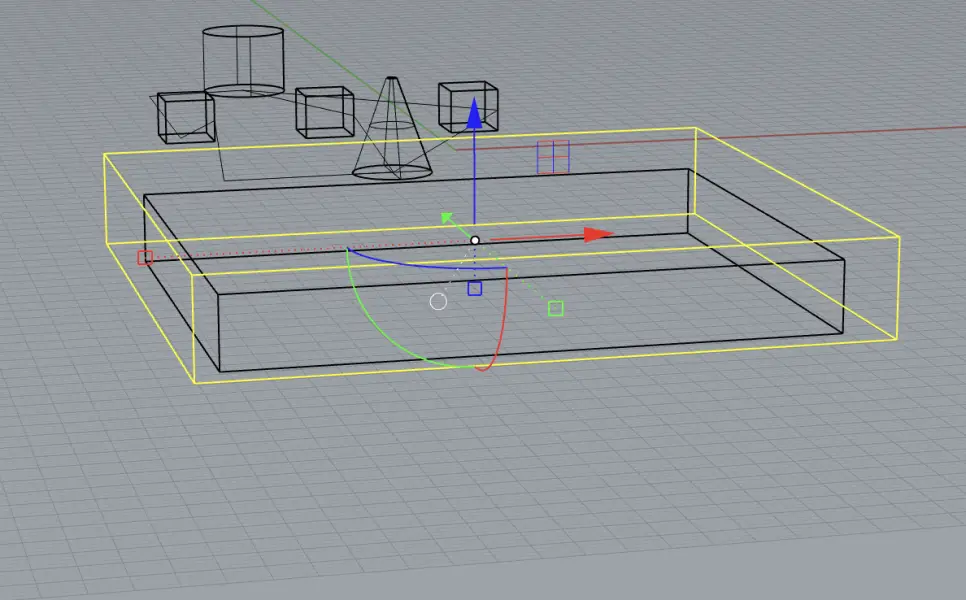
Task: Click the white origin dot of the gizmo
Action: click(x=473, y=239)
